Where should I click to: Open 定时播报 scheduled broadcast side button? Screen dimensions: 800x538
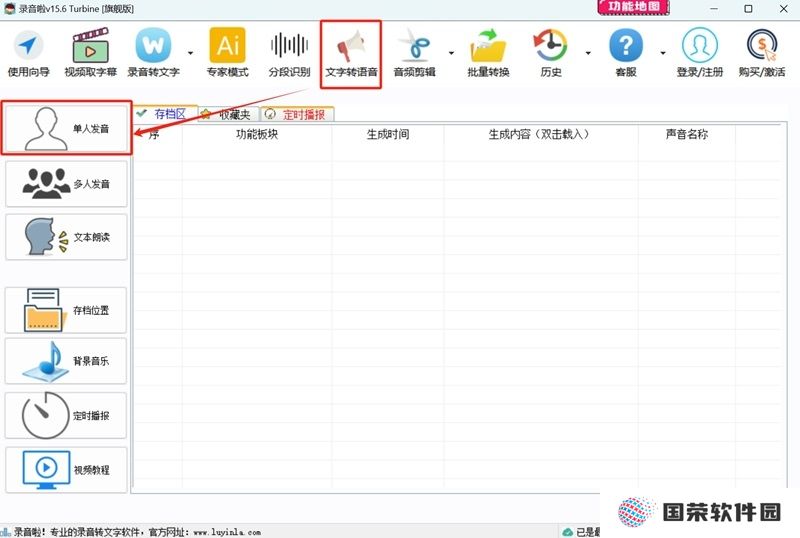66,415
